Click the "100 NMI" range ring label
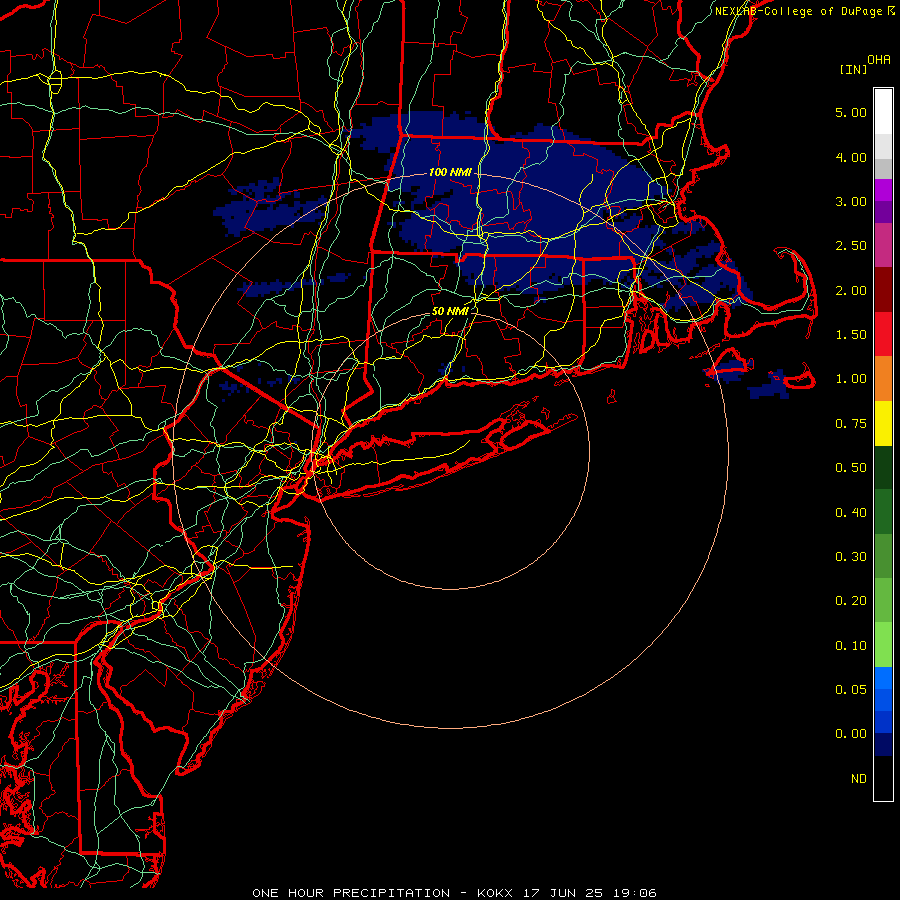Screen dimensions: 900x900 [x=450, y=172]
